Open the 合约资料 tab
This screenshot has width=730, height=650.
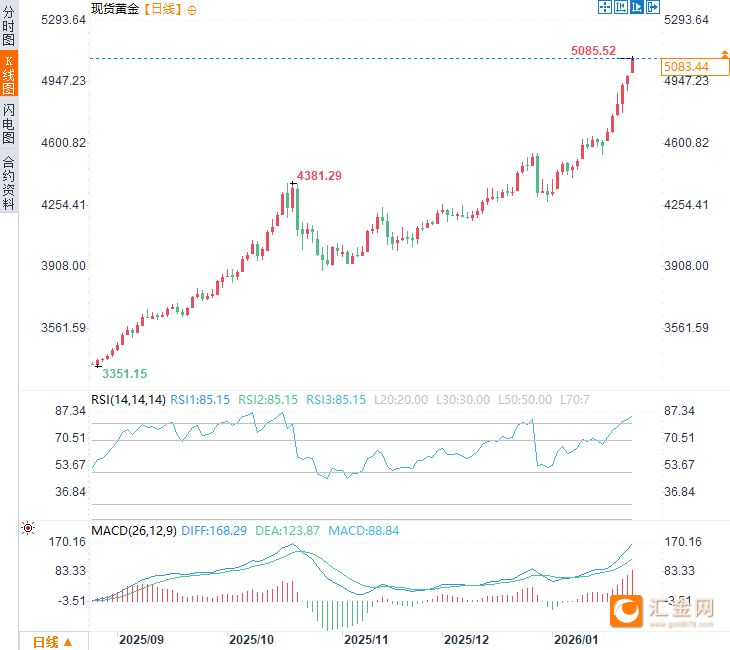click(x=9, y=183)
